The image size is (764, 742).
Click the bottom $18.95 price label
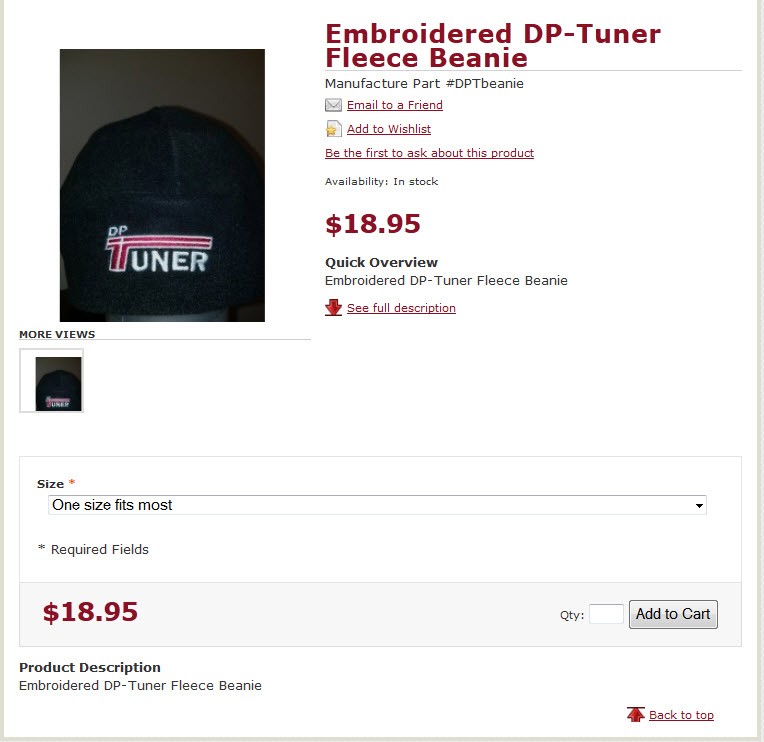[91, 612]
